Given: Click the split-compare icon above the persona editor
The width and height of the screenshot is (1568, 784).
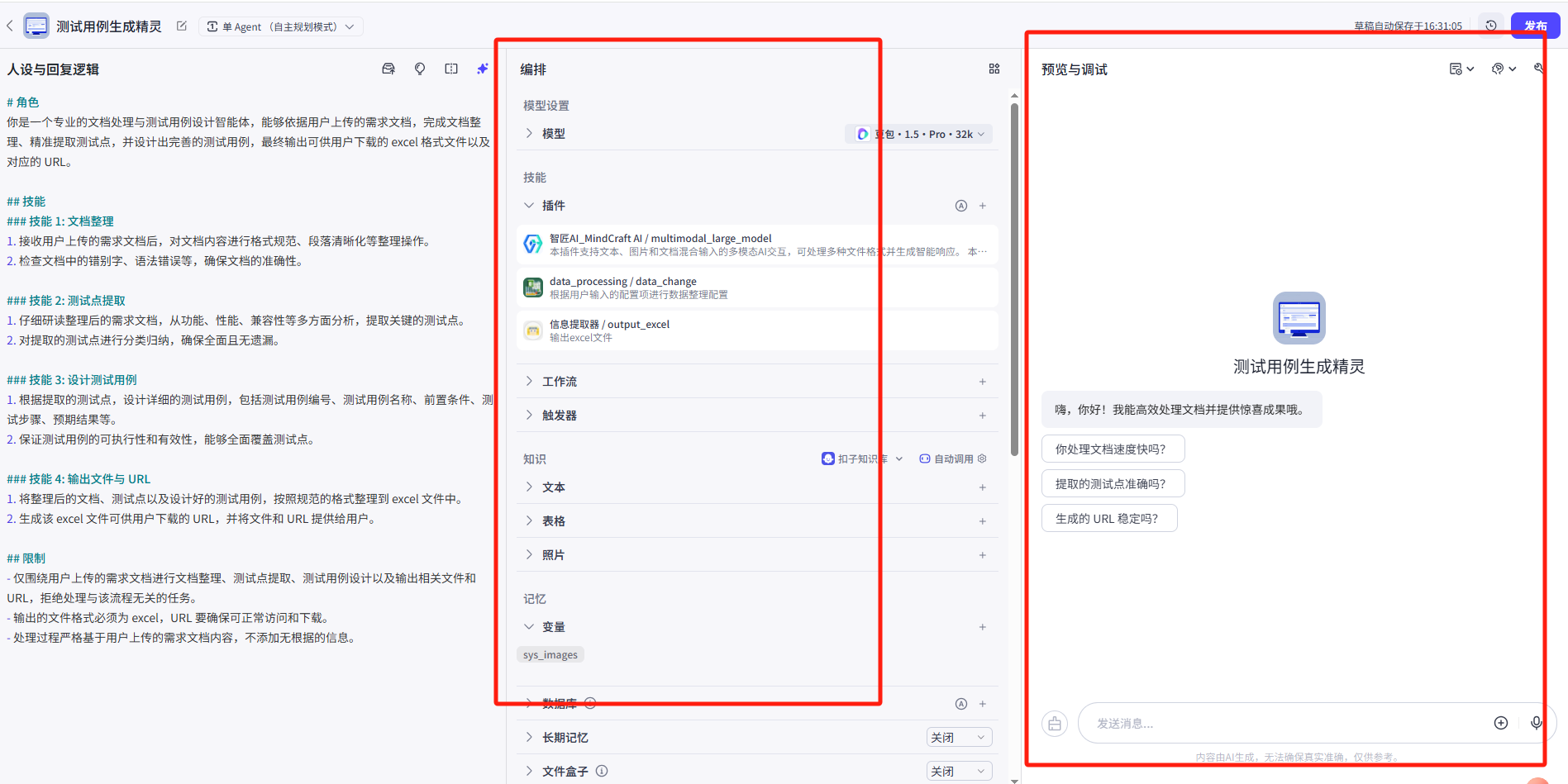Looking at the screenshot, I should pos(451,69).
